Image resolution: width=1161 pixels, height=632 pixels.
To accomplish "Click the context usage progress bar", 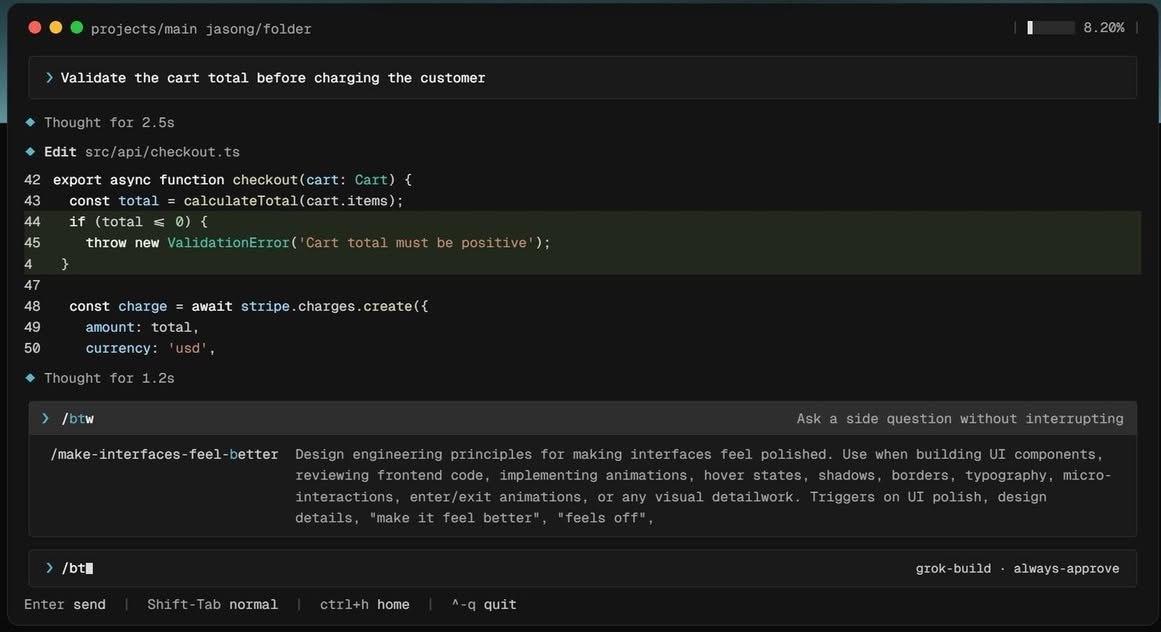I will coord(1050,27).
